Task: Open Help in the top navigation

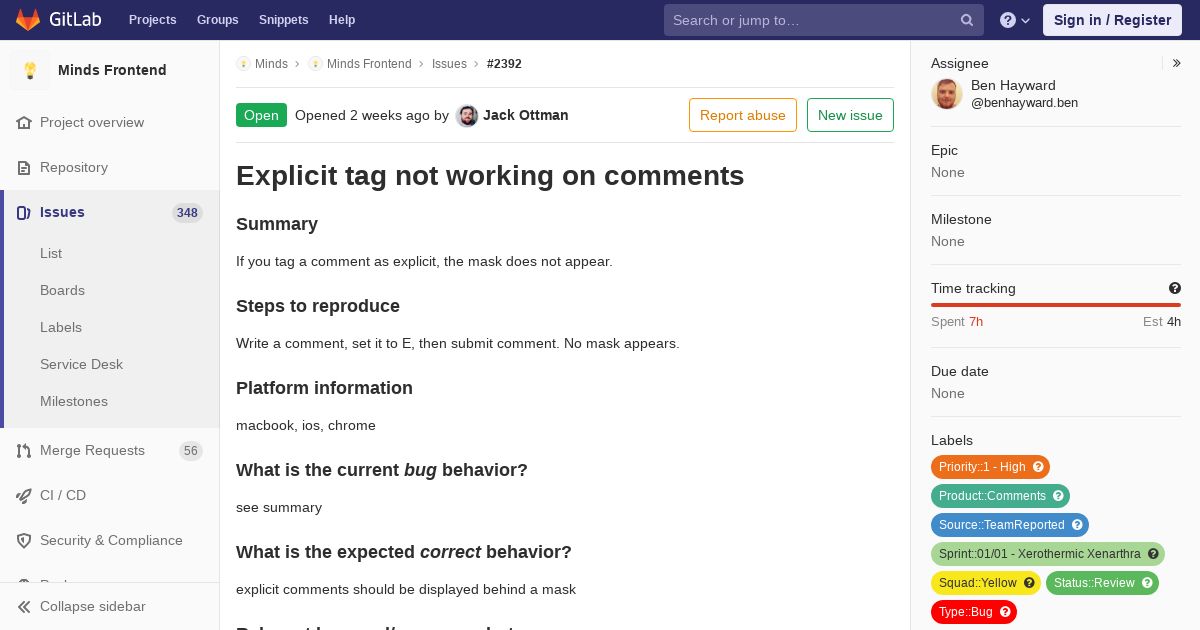Action: tap(342, 20)
